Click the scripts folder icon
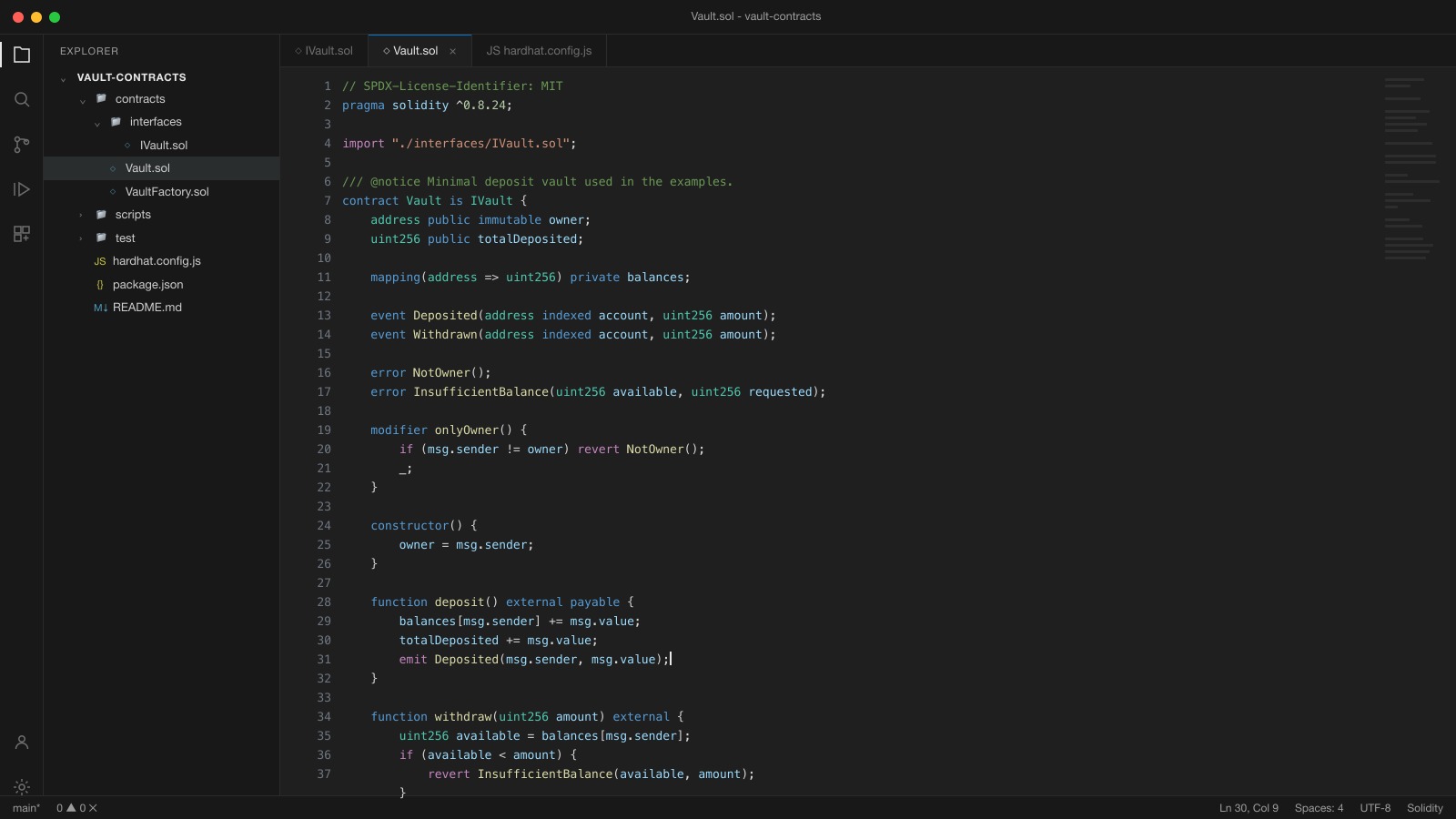 tap(101, 214)
